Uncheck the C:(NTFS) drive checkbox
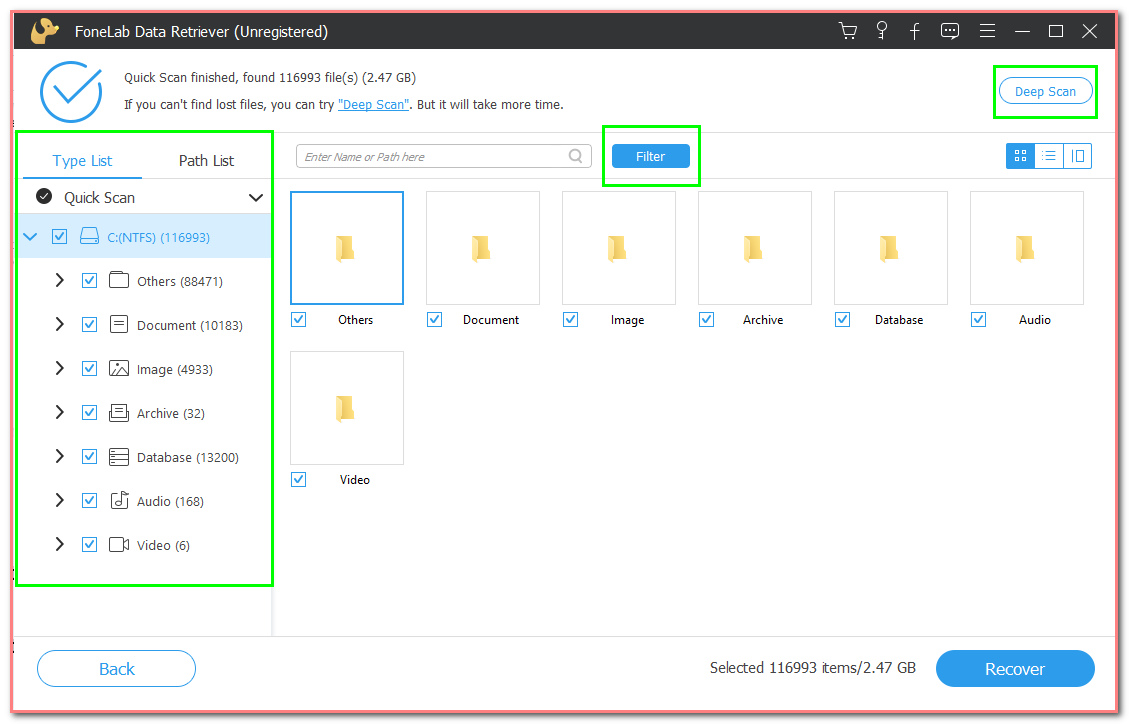The height and width of the screenshot is (724, 1129). click(60, 236)
